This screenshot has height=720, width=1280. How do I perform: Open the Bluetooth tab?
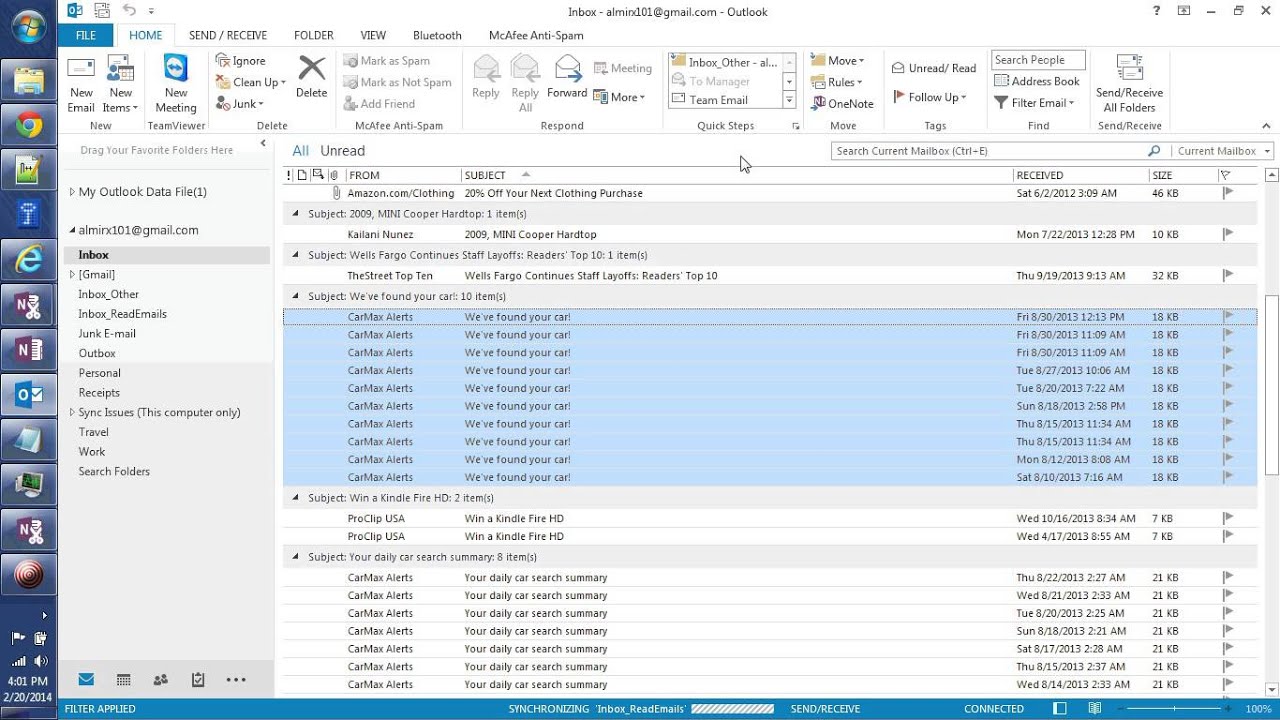437,35
